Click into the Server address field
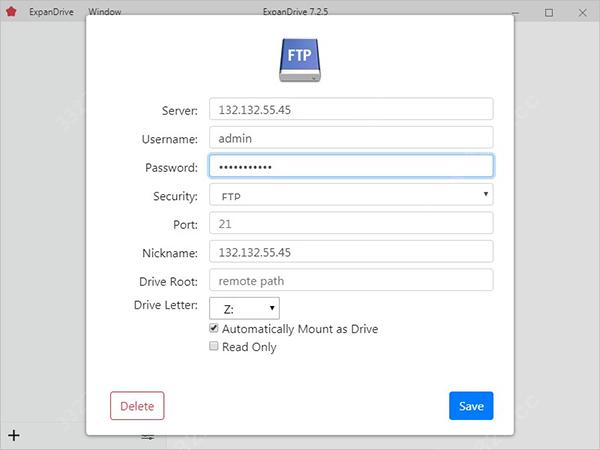The width and height of the screenshot is (600, 450). point(351,109)
